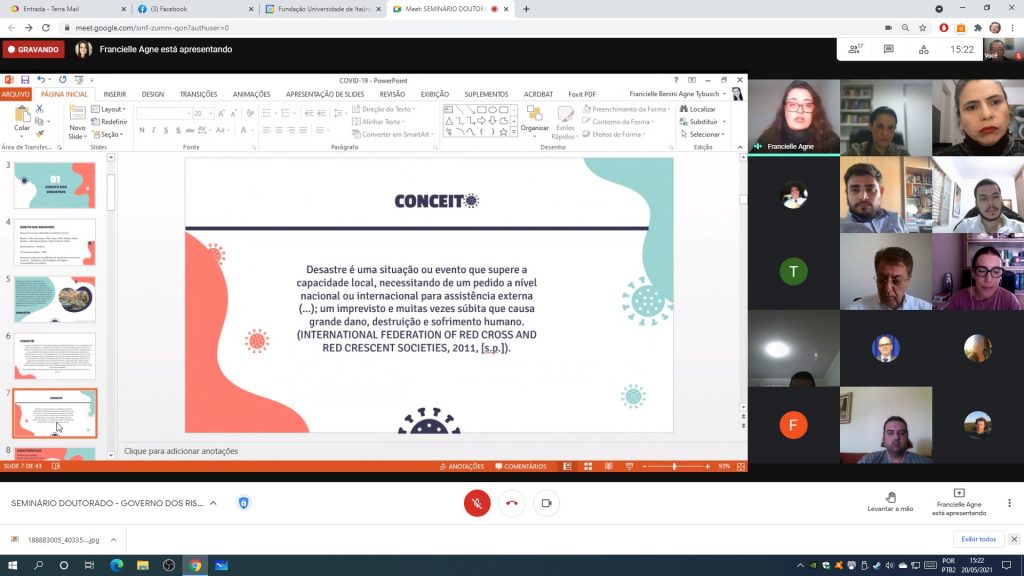This screenshot has width=1024, height=576.
Task: Click the meeting safety shield icon
Action: tap(243, 503)
